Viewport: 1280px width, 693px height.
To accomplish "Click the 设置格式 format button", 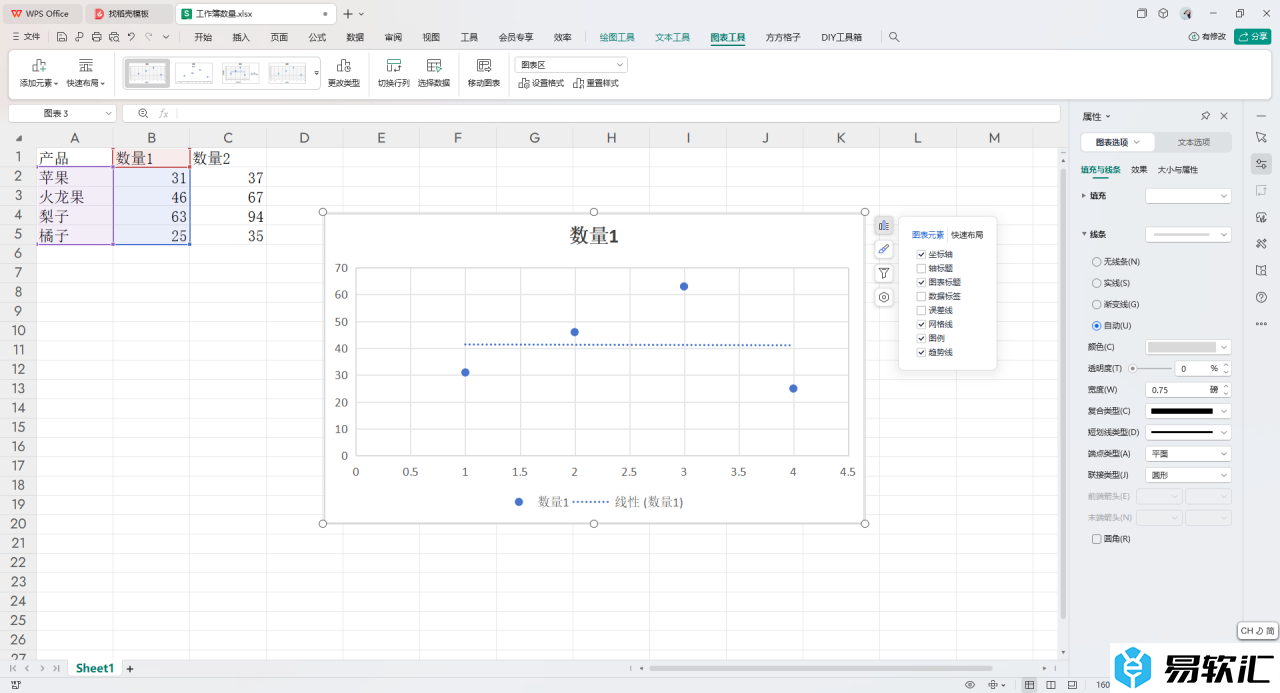I will [x=541, y=83].
